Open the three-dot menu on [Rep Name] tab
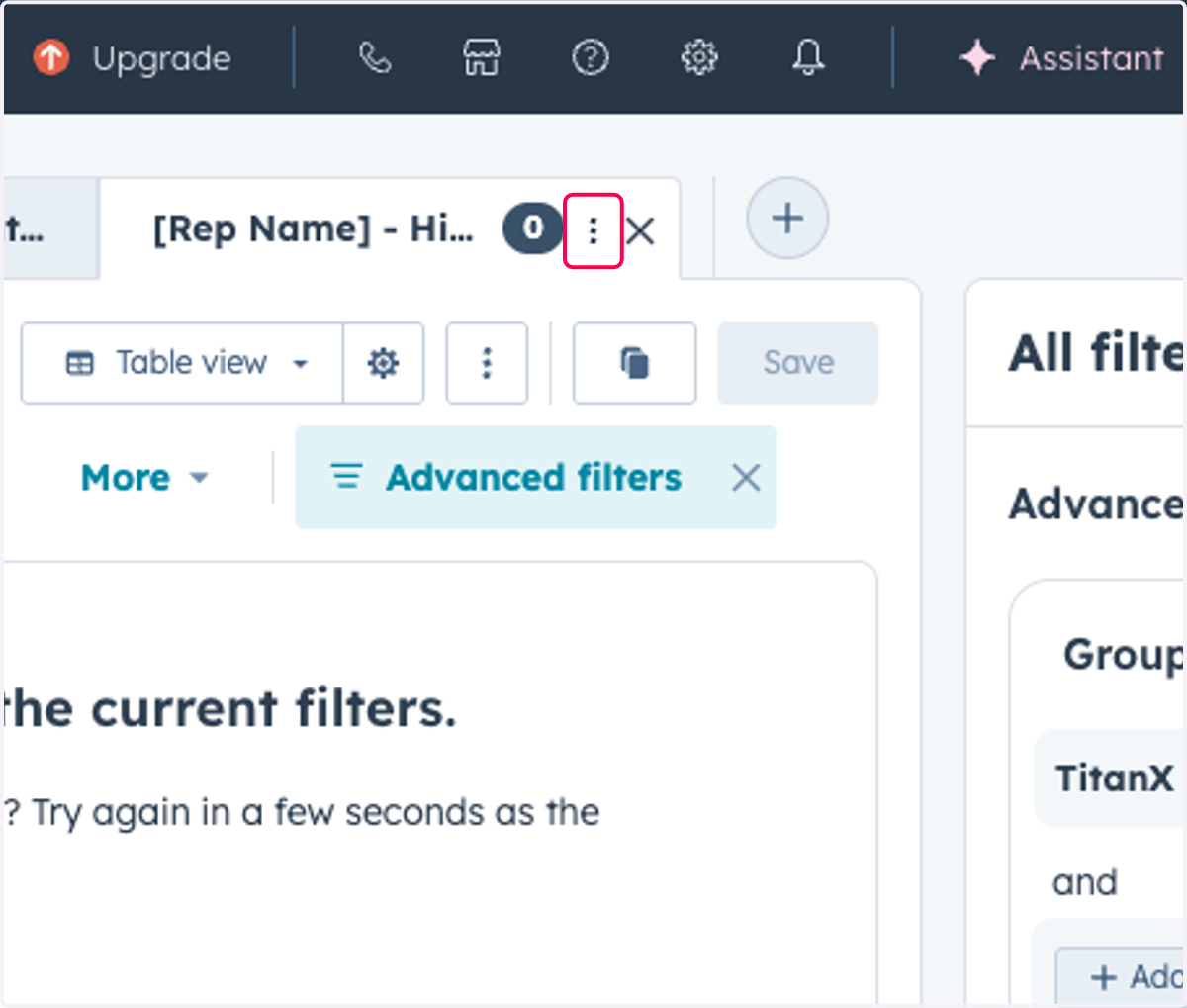 coord(593,230)
